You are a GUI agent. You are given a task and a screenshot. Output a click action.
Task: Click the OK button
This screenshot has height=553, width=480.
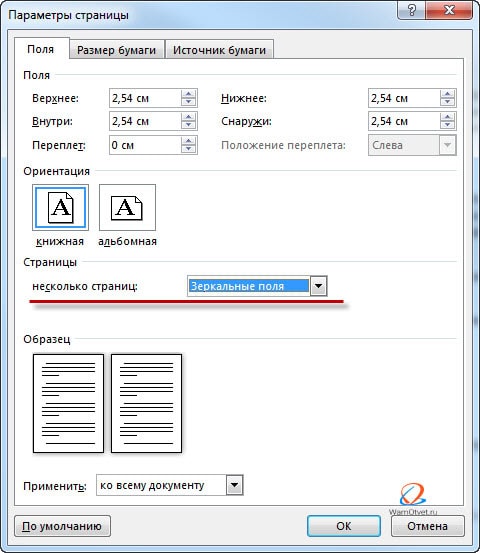pos(344,526)
